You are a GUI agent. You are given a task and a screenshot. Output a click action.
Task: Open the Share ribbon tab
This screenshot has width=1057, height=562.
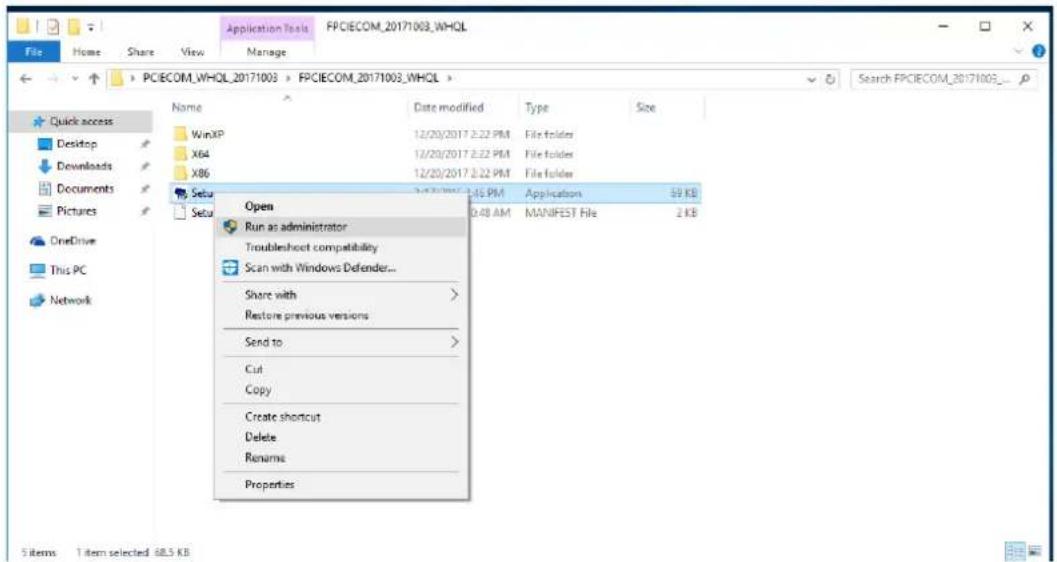140,52
